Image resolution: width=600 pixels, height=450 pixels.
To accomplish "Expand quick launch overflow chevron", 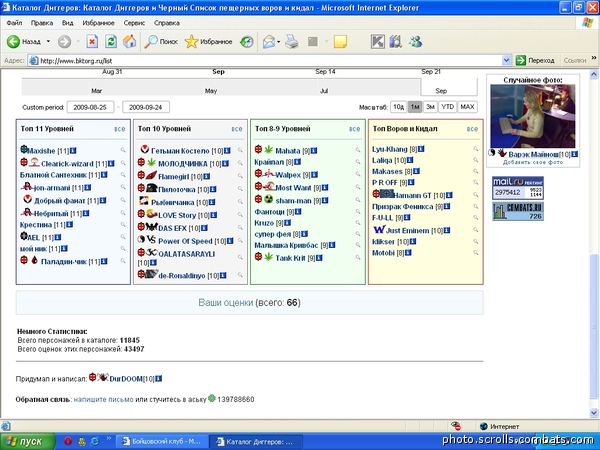I will 108,439.
